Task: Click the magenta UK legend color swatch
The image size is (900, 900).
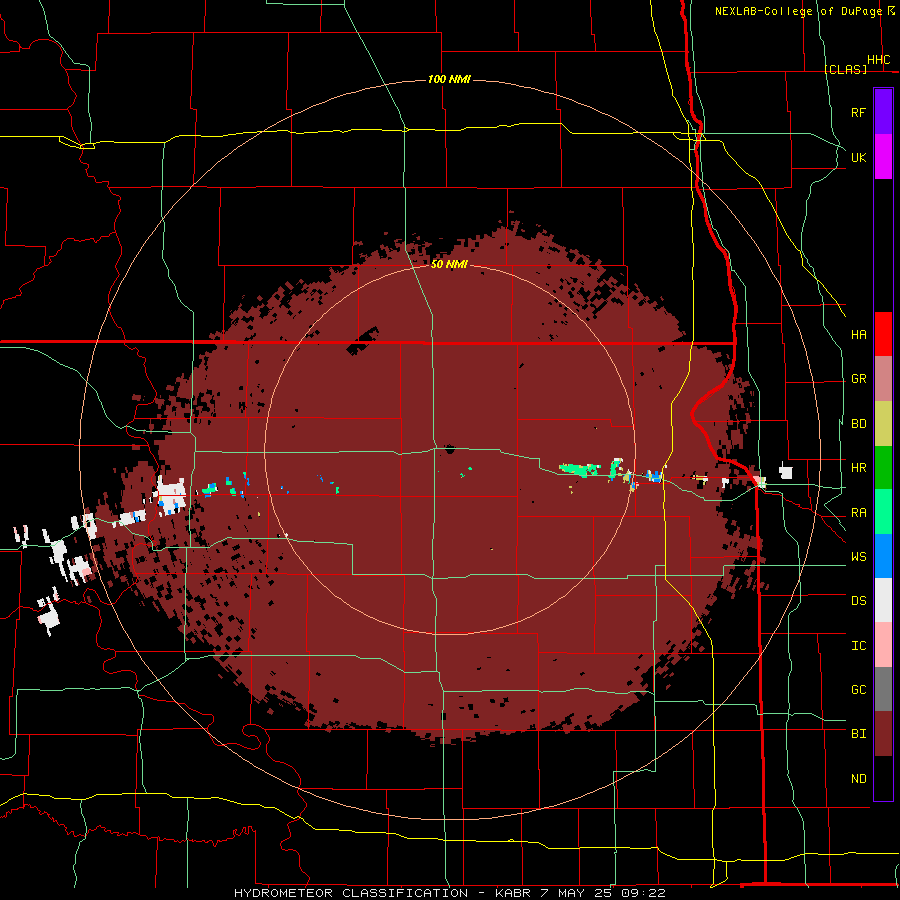Action: click(883, 157)
